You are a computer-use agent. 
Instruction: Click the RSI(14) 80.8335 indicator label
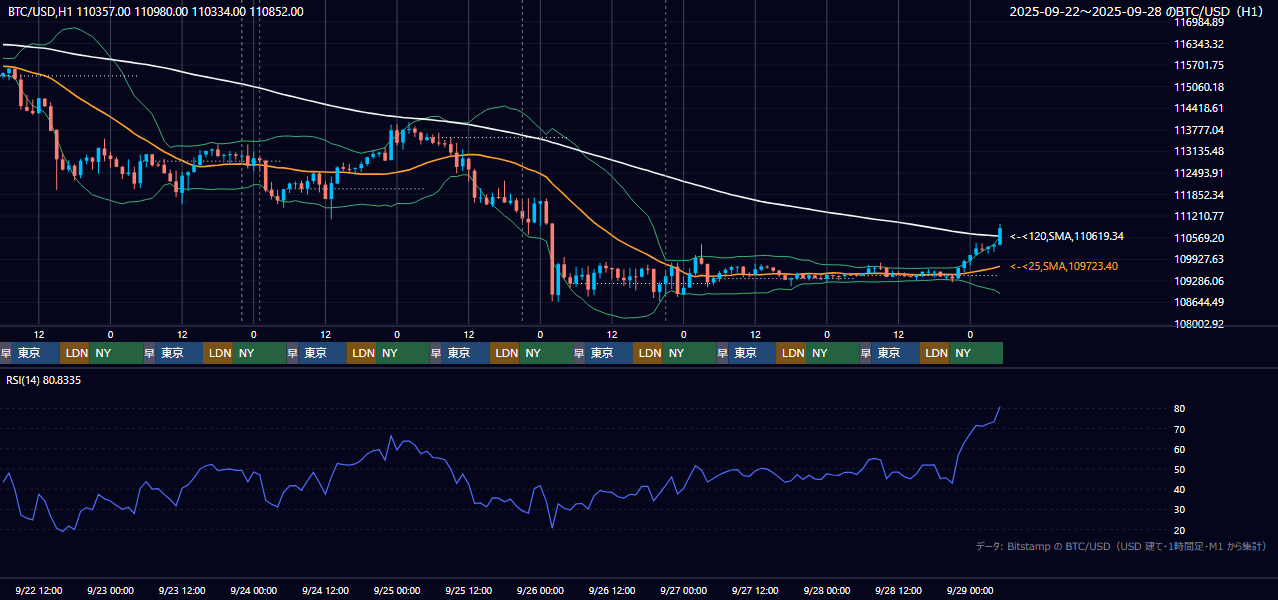[45, 381]
